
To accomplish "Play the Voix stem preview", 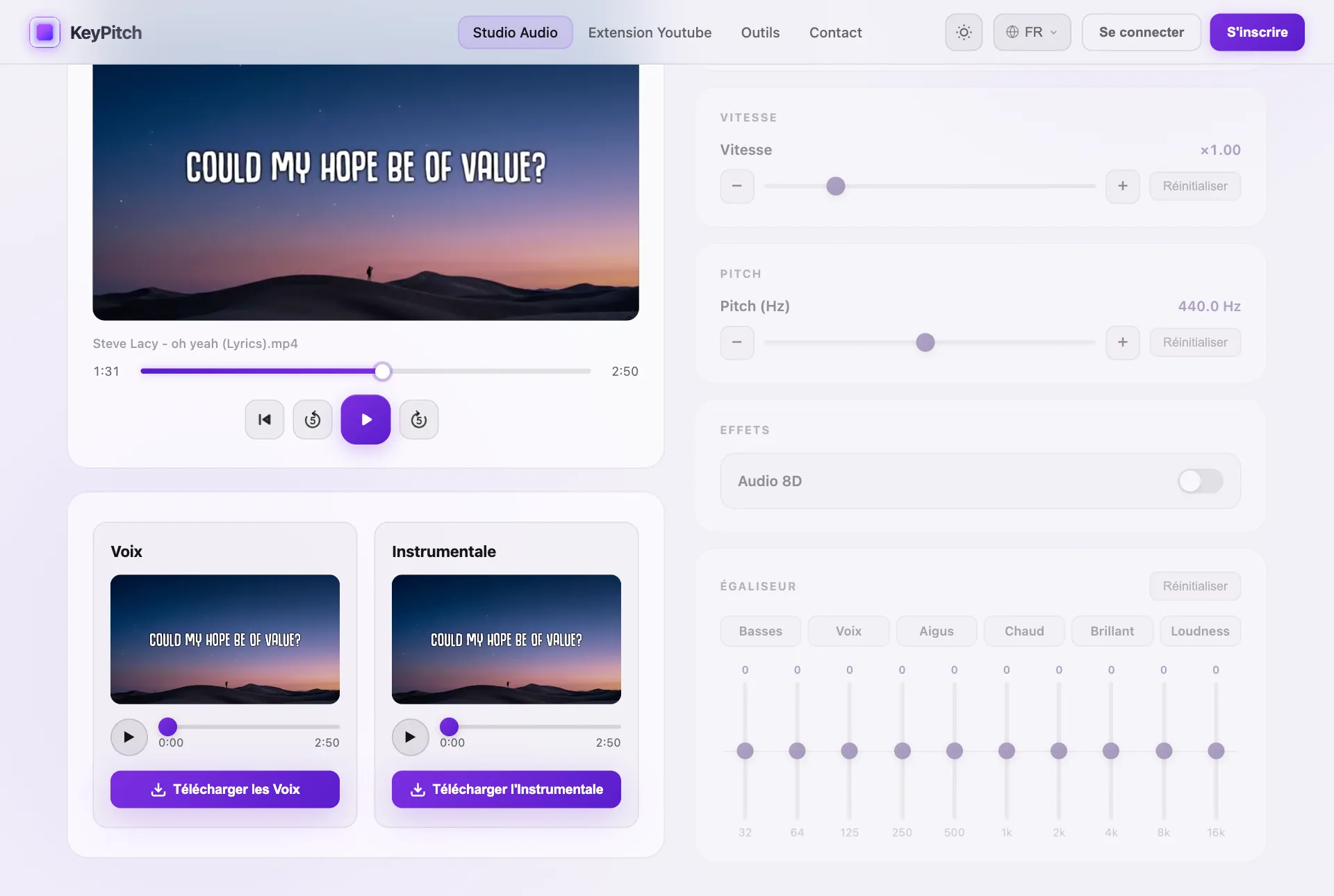I will pyautogui.click(x=129, y=737).
